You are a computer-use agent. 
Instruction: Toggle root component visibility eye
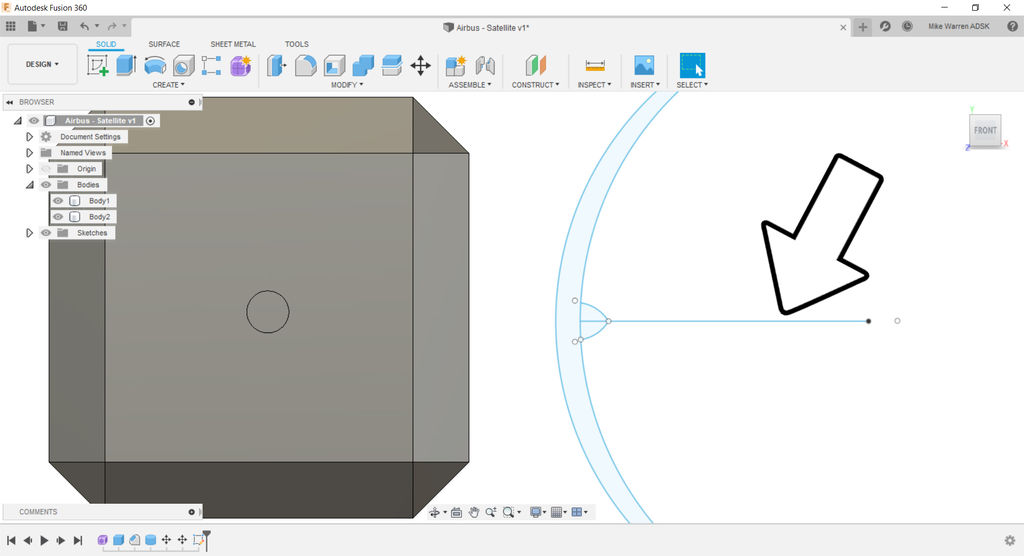tap(34, 120)
